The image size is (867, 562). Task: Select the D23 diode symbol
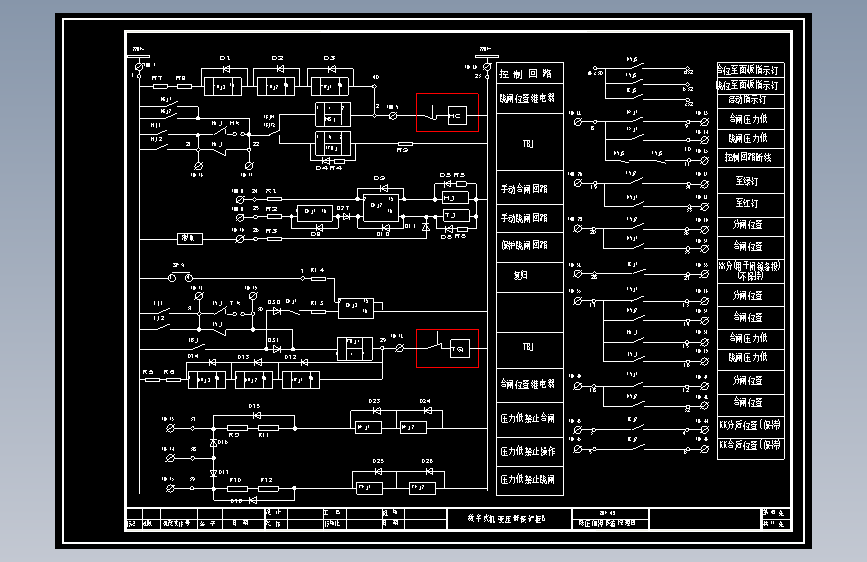377,410
